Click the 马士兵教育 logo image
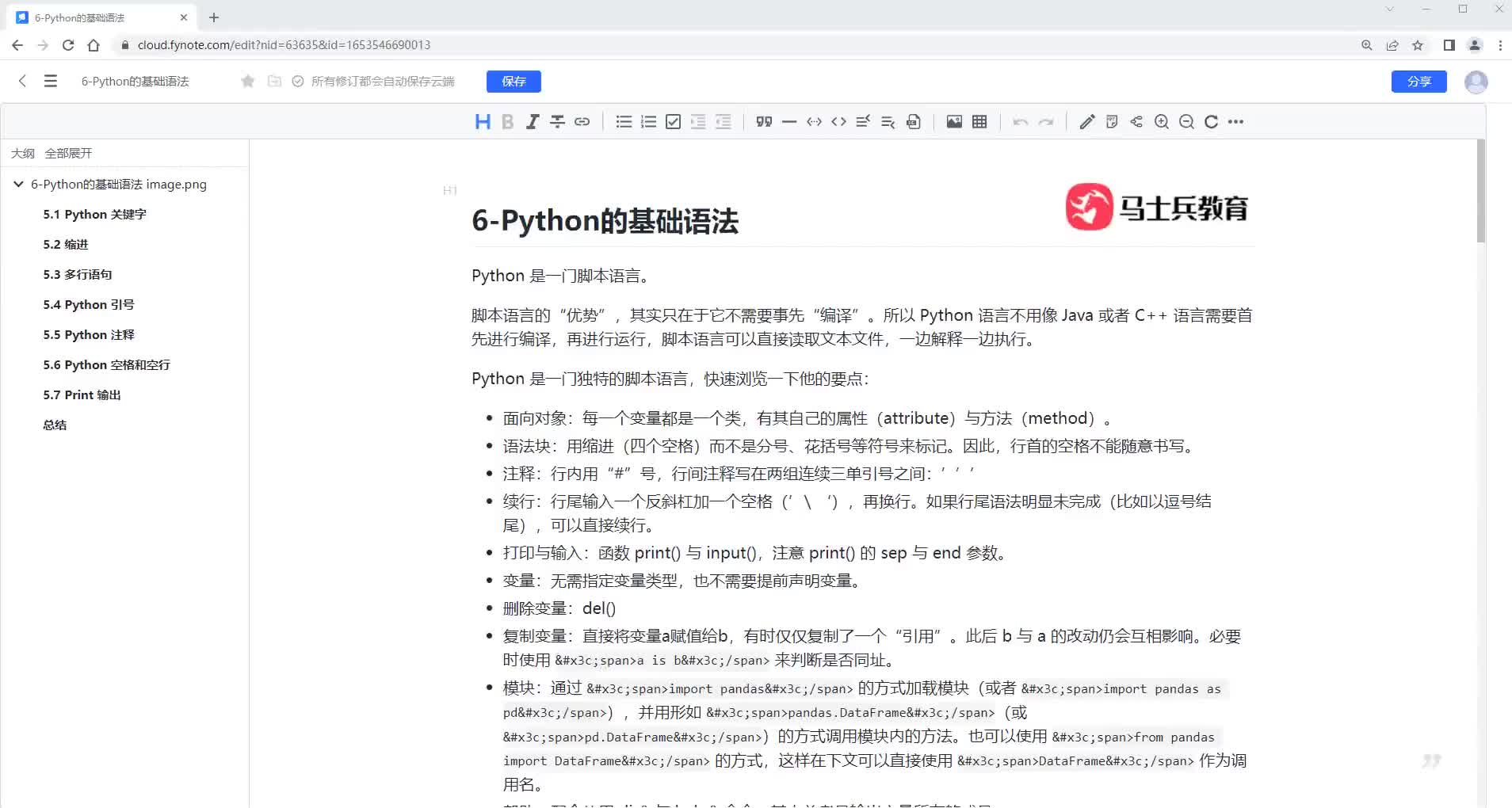The height and width of the screenshot is (808, 1512). point(1156,208)
